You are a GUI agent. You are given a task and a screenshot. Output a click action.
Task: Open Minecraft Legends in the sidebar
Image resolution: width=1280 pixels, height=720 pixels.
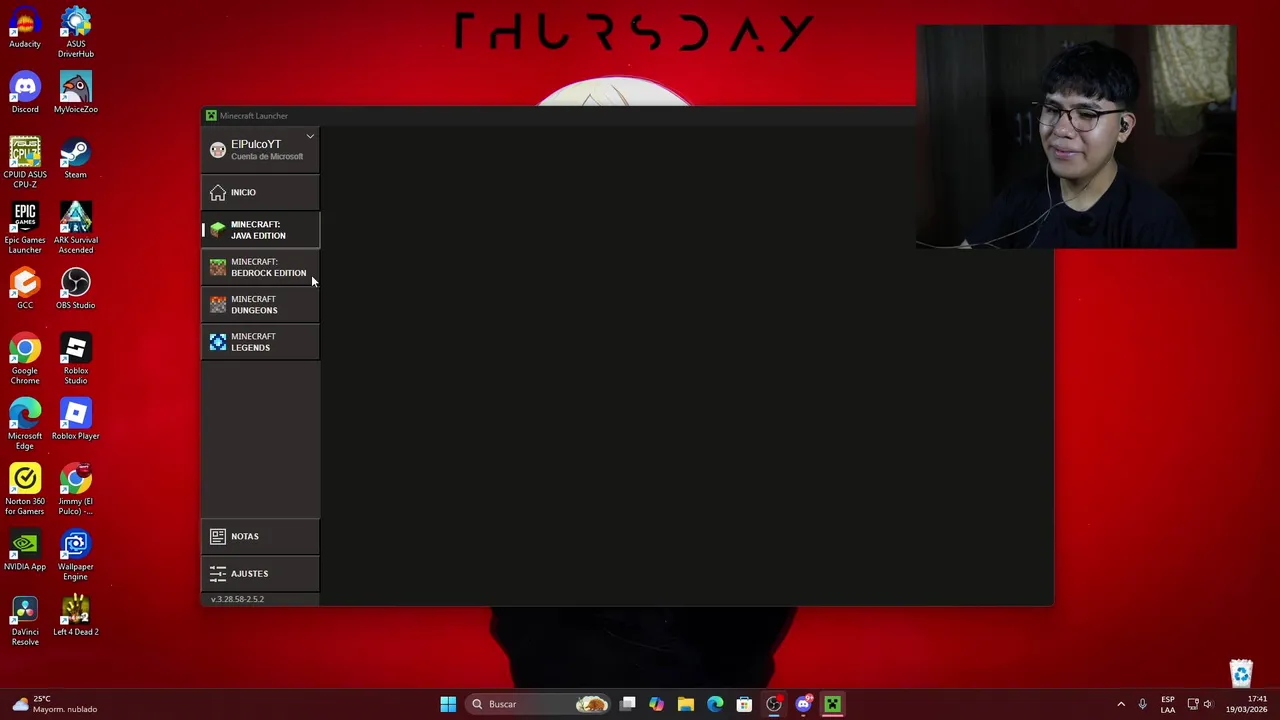[x=261, y=342]
